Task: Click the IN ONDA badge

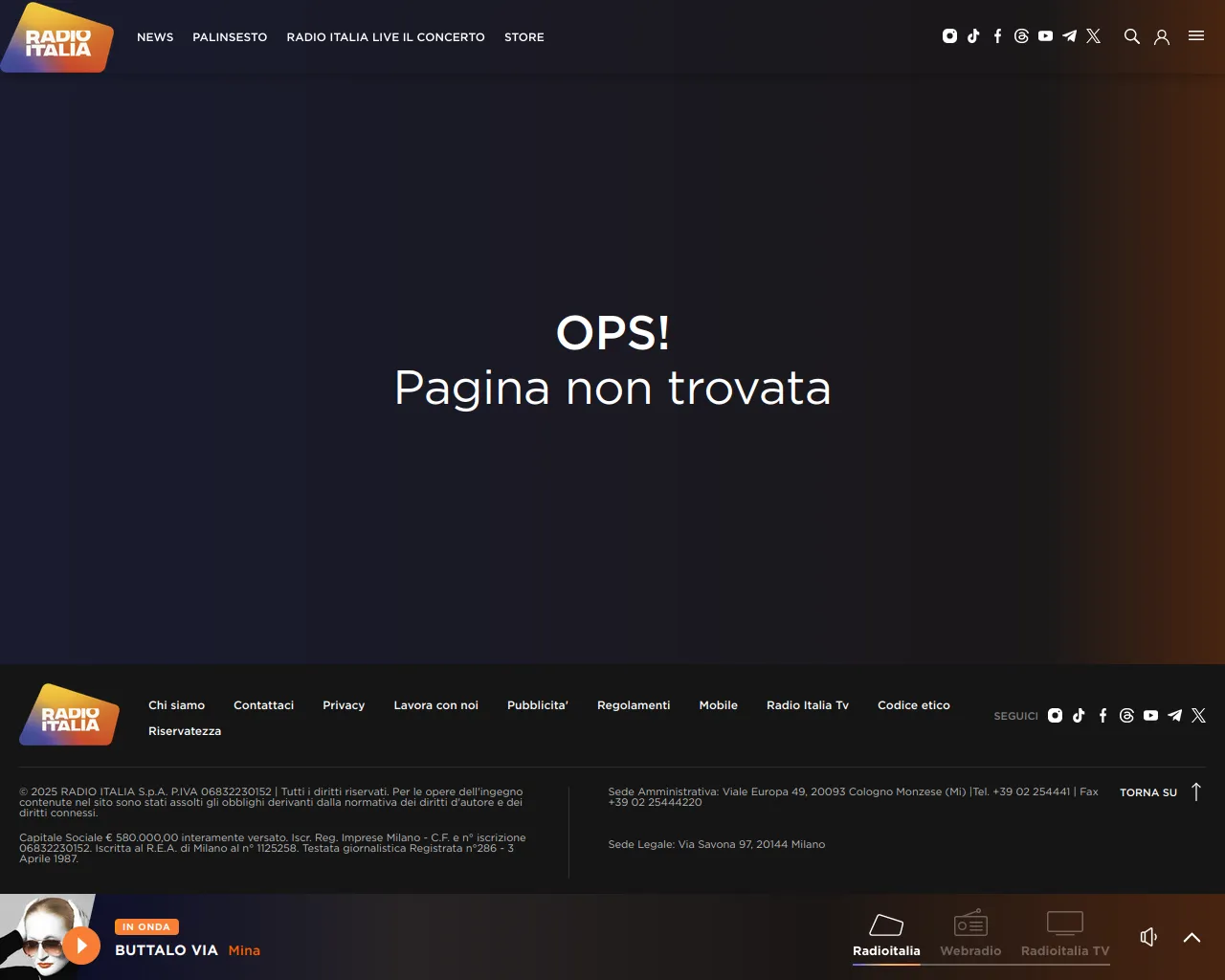Action: pos(146,926)
